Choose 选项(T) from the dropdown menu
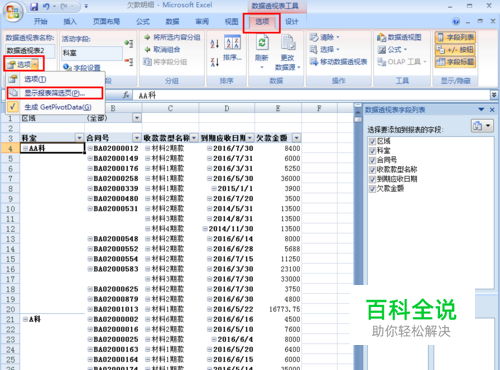Screen dimensions: 500x370 (x=55, y=79)
